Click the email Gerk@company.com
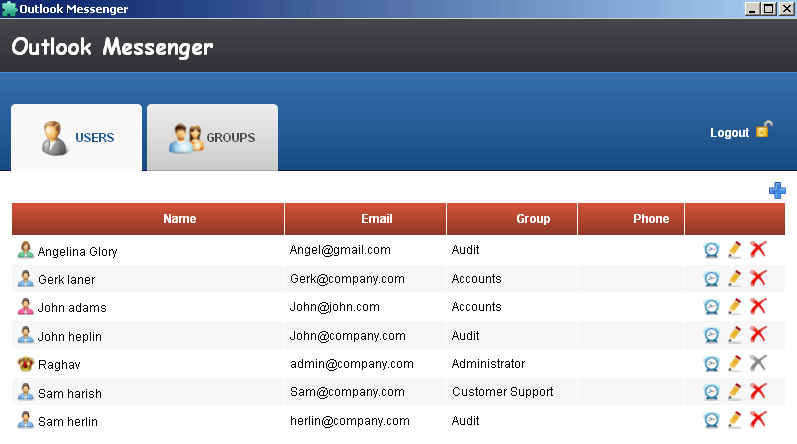797x444 pixels. click(347, 279)
